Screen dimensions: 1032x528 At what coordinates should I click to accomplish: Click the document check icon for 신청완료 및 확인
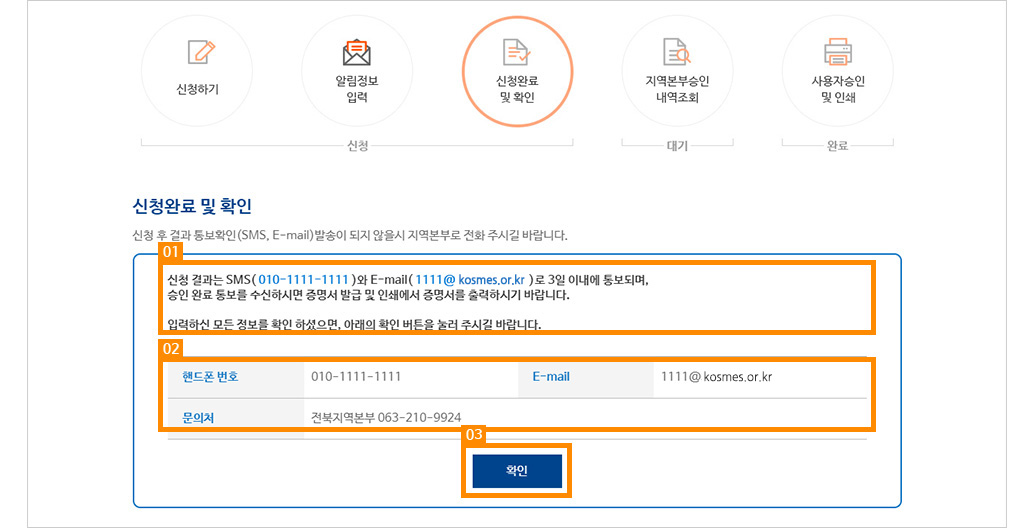point(517,52)
